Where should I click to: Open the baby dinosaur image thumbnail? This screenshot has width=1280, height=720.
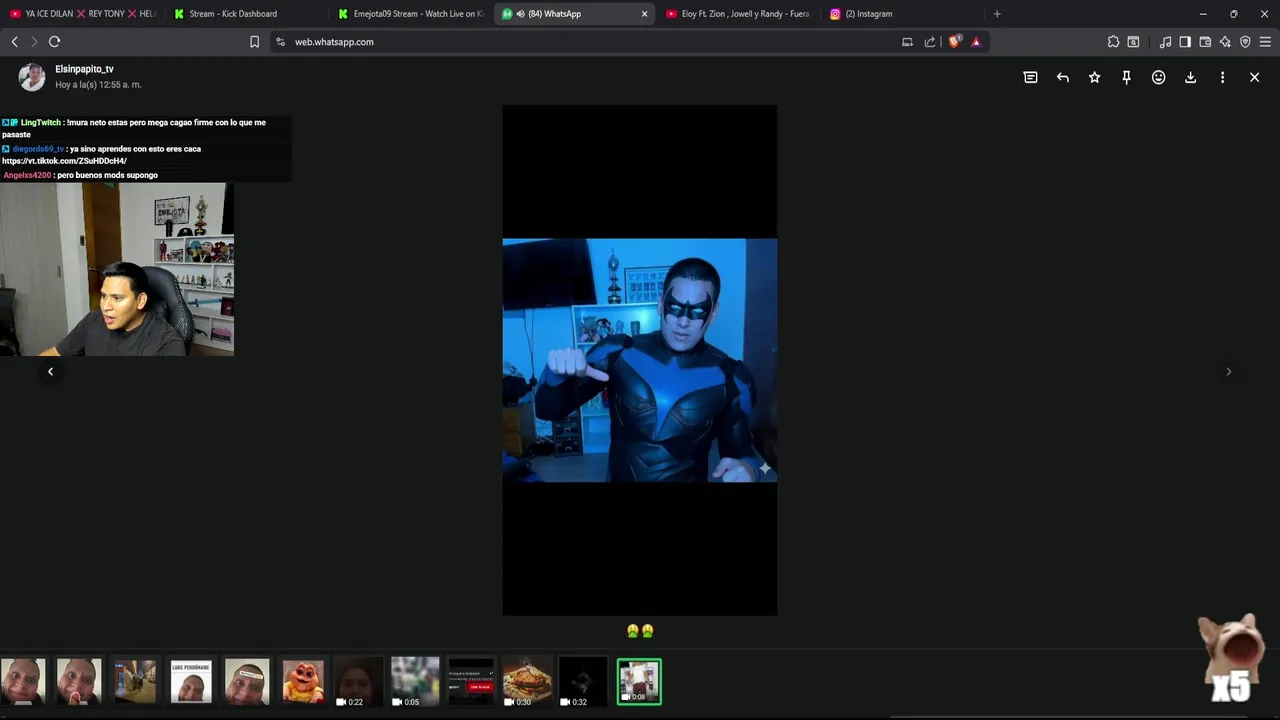303,681
